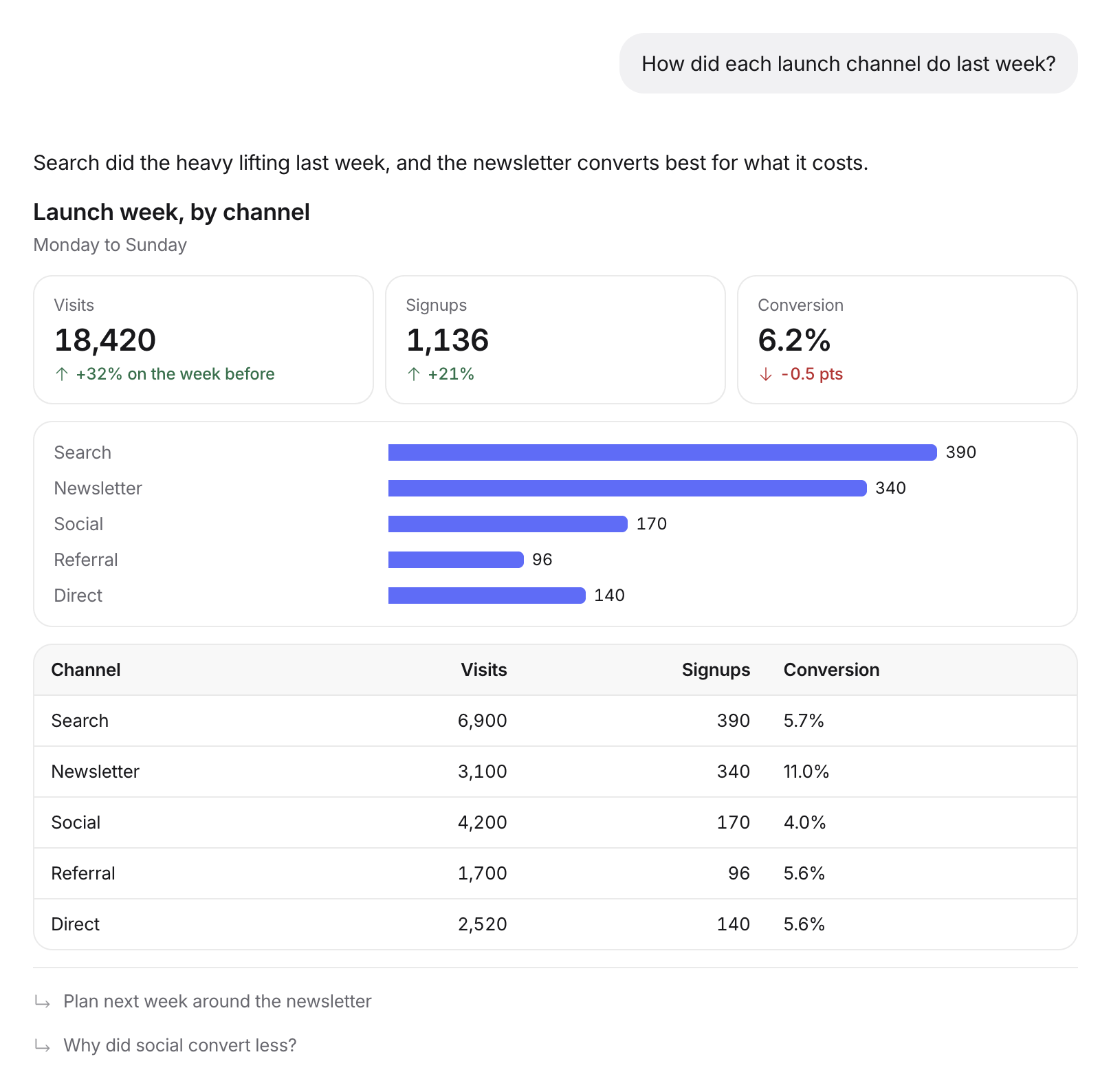
Task: Click the arrow icon beside 'Plan next week around the newsletter'
Action: point(43,1003)
